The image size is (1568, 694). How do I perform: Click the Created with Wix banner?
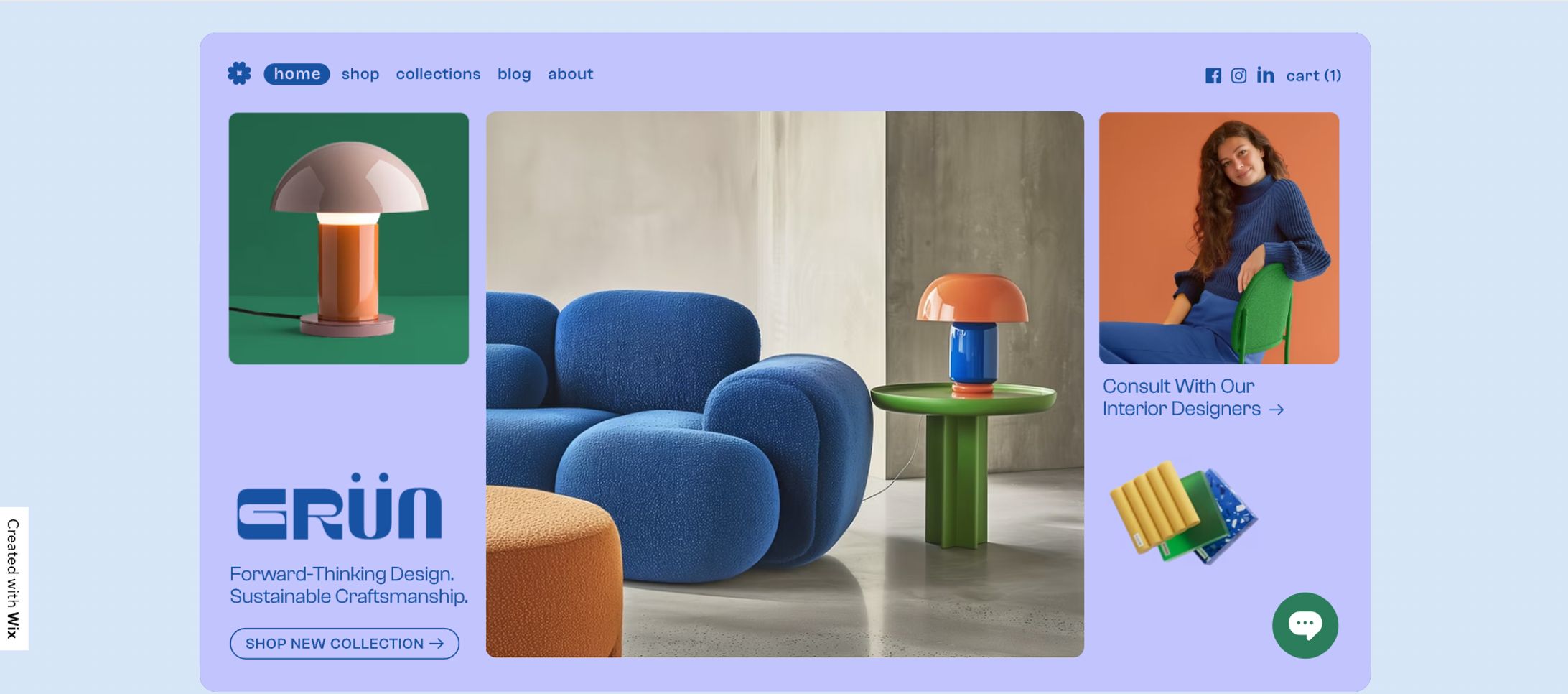click(14, 578)
